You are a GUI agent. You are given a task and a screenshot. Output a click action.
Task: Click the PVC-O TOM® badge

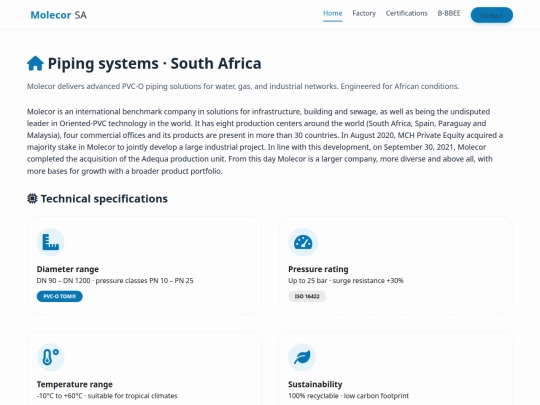tap(60, 297)
